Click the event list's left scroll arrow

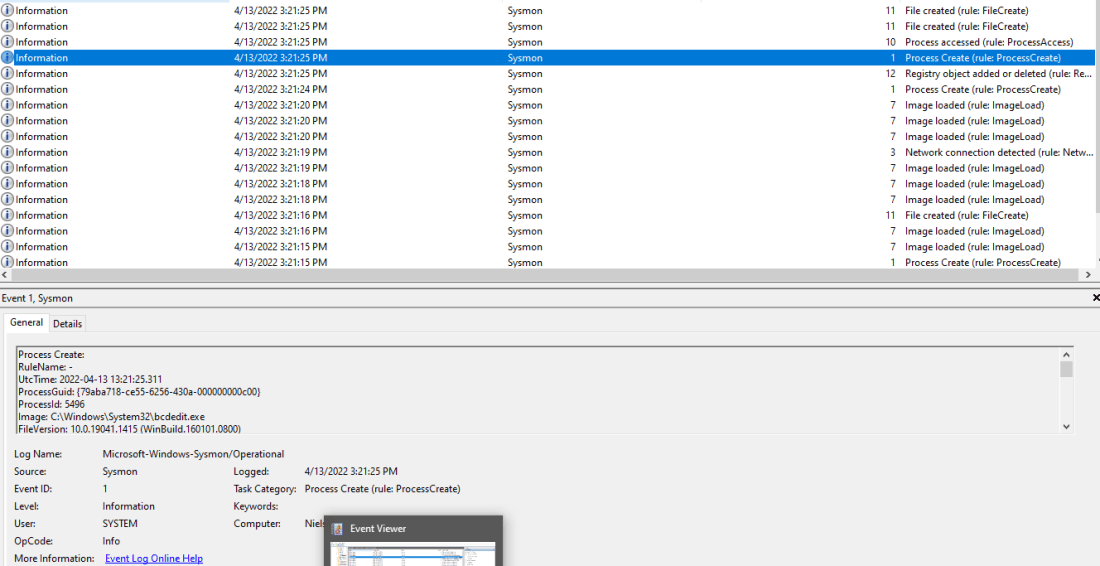point(6,275)
